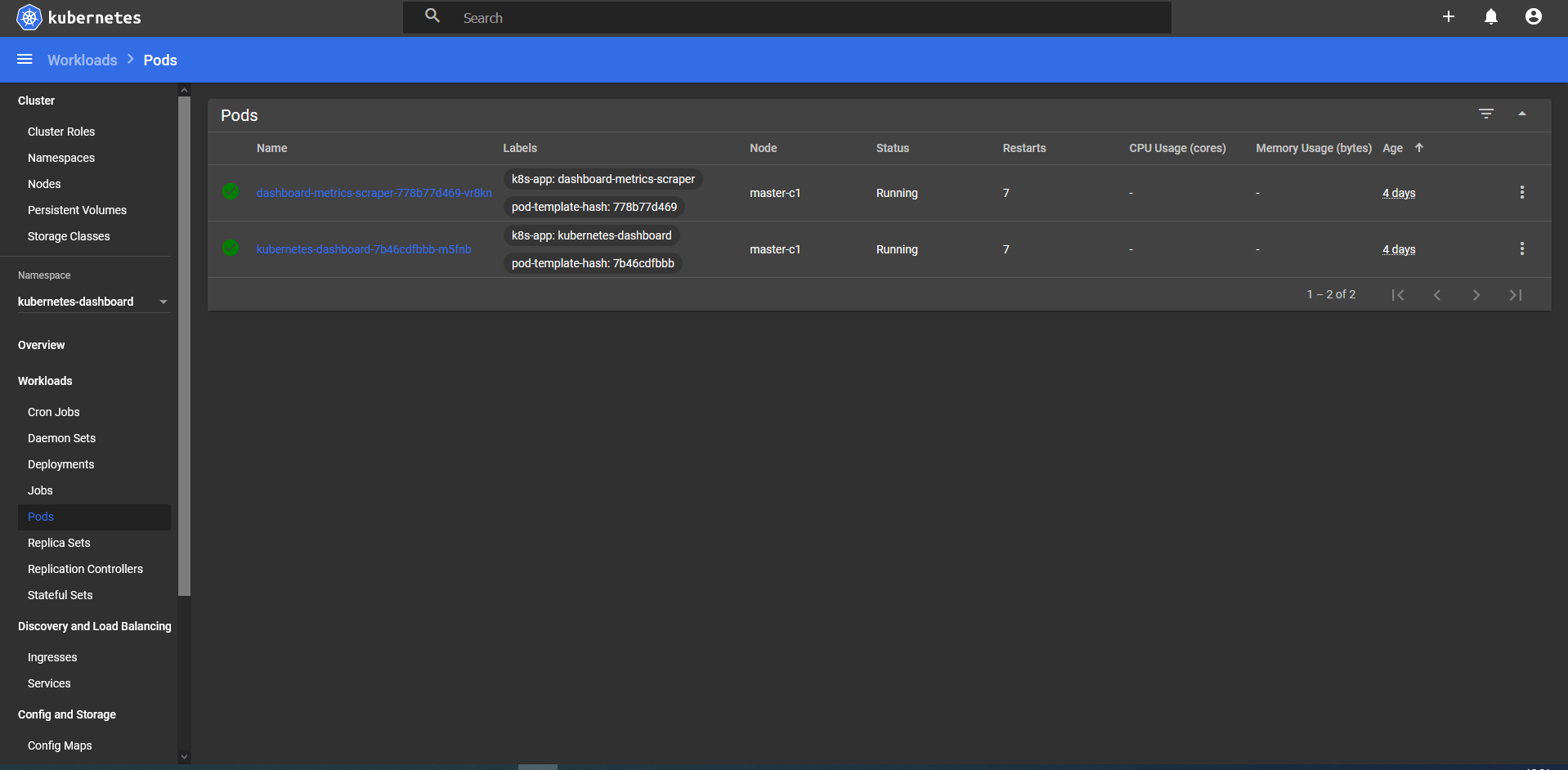Open Cron Jobs in sidebar
The image size is (1568, 770).
coord(54,412)
